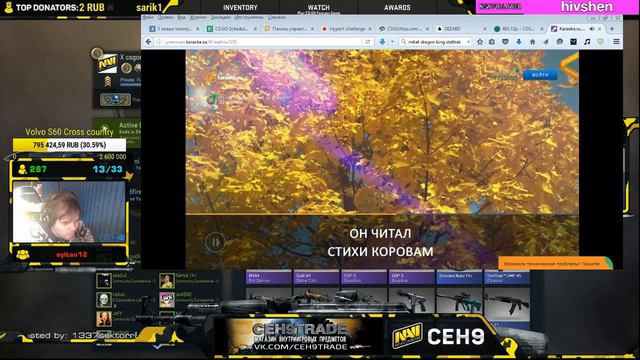Click the music note toolbar icon
640x360 pixels.
click(x=587, y=42)
